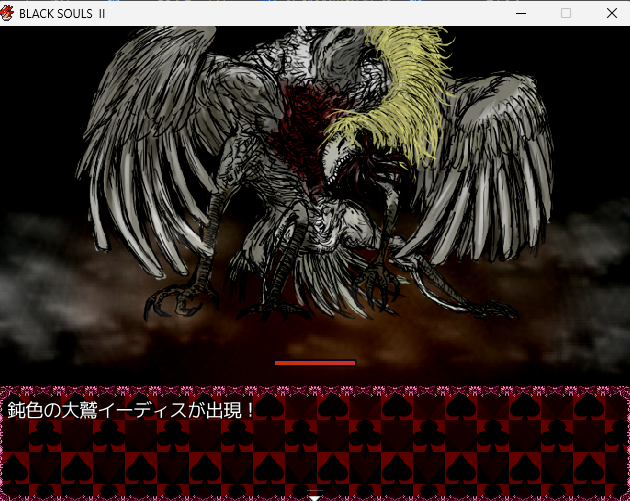Minimize the BLACK SOULS II window
This screenshot has height=501, width=630.
tap(521, 13)
